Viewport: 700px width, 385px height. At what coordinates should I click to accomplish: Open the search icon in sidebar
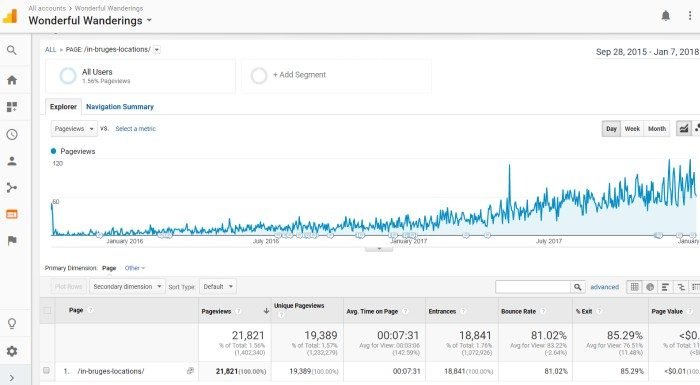12,50
